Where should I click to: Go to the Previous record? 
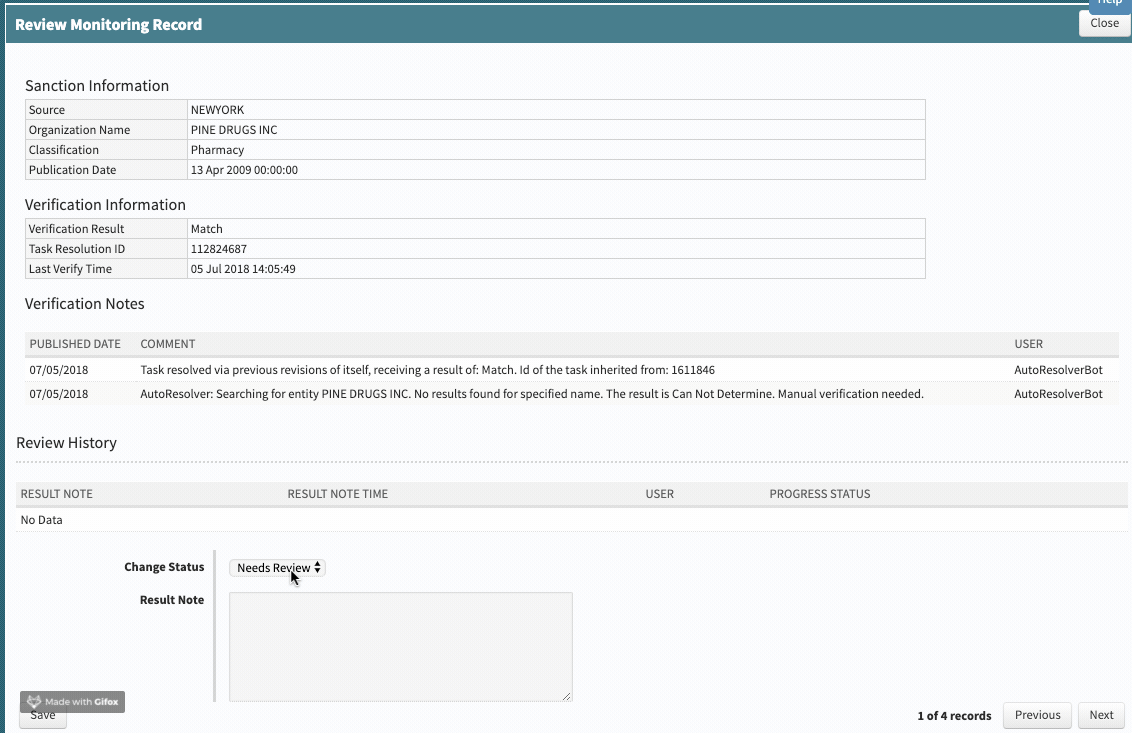coord(1037,715)
